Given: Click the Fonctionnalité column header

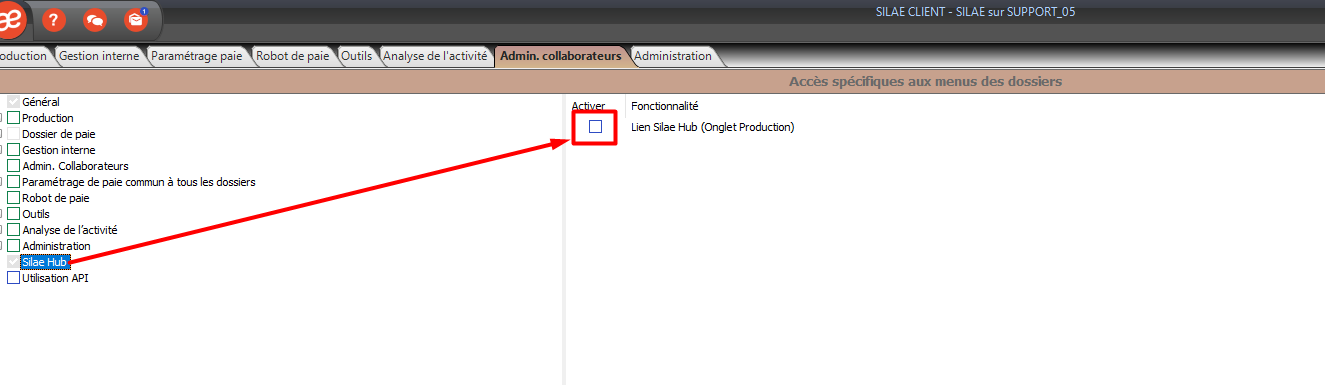Looking at the screenshot, I should click(x=664, y=106).
